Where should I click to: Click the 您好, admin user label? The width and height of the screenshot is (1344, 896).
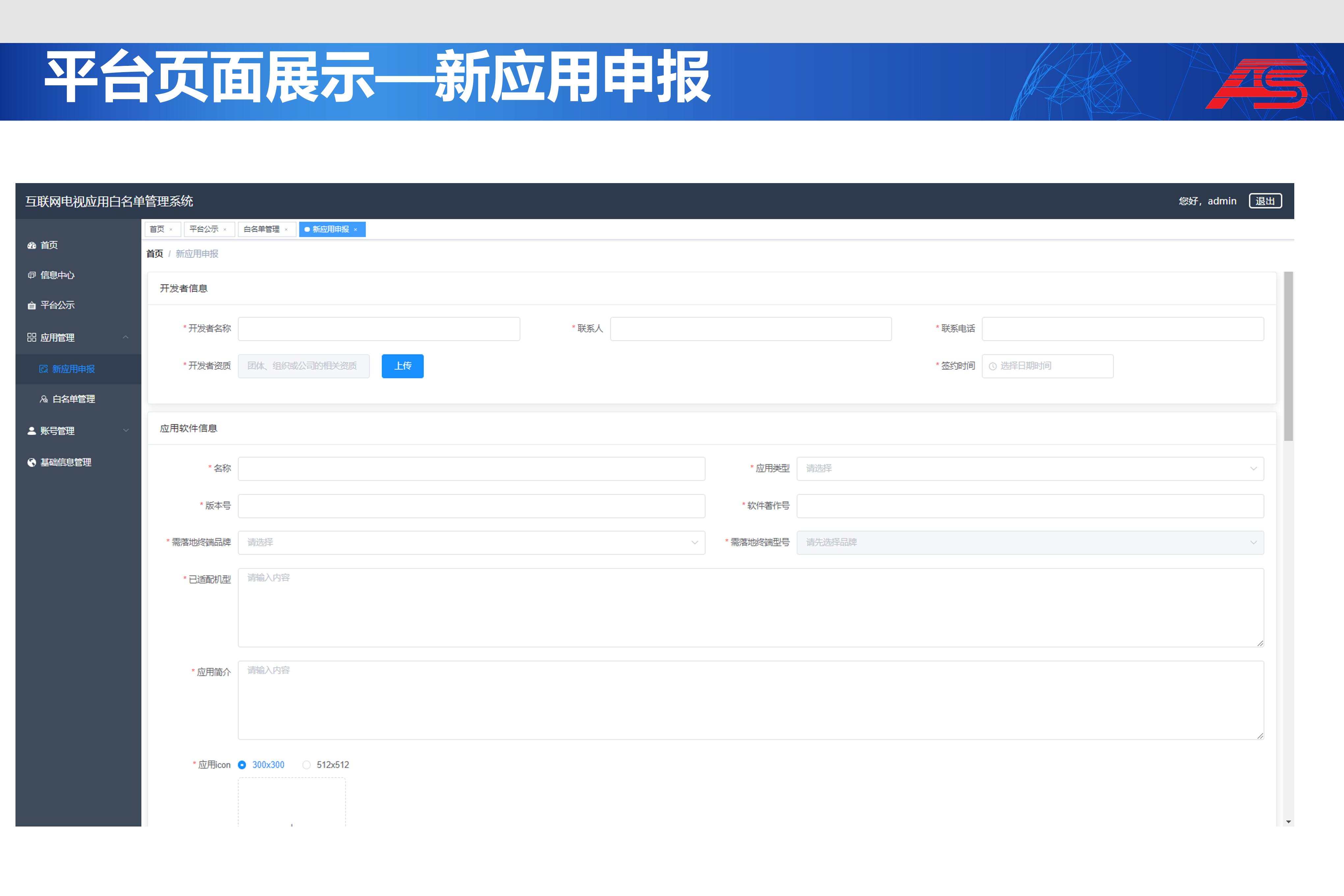point(1207,201)
